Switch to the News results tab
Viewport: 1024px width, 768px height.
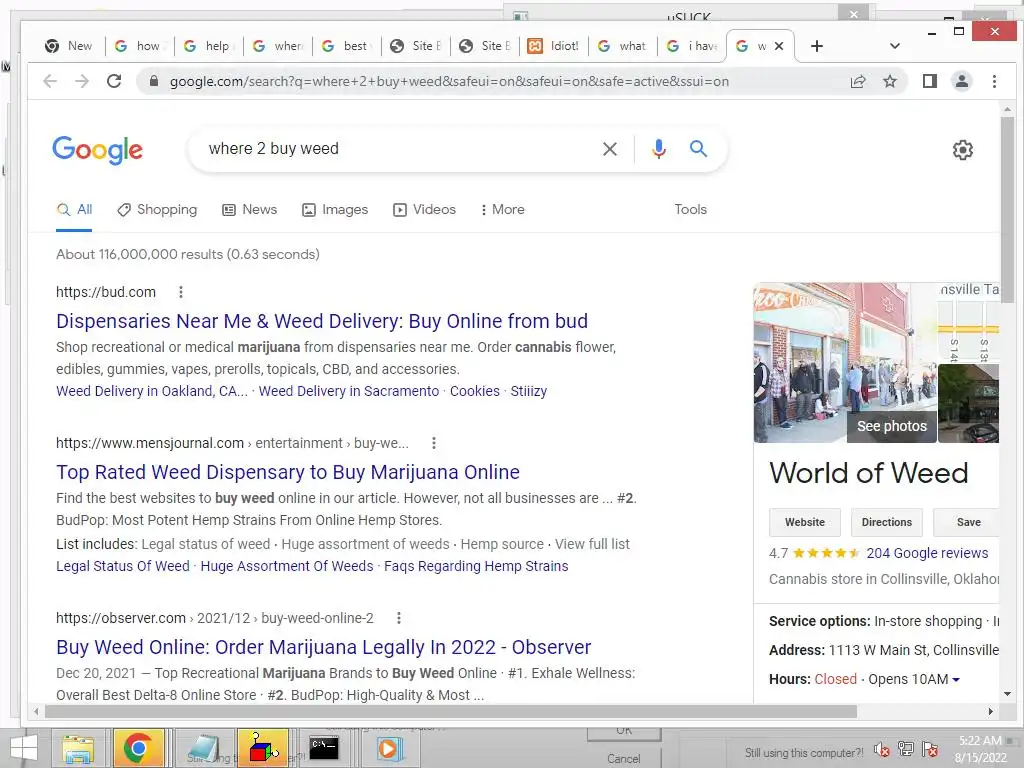pyautogui.click(x=250, y=210)
